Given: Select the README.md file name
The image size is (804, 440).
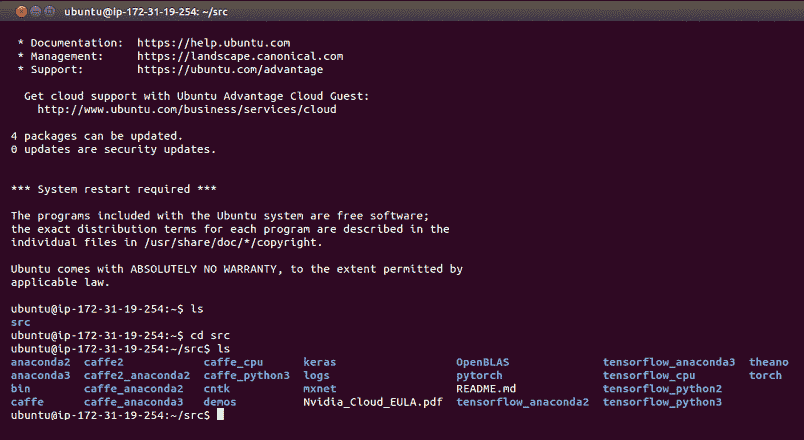Looking at the screenshot, I should (486, 389).
